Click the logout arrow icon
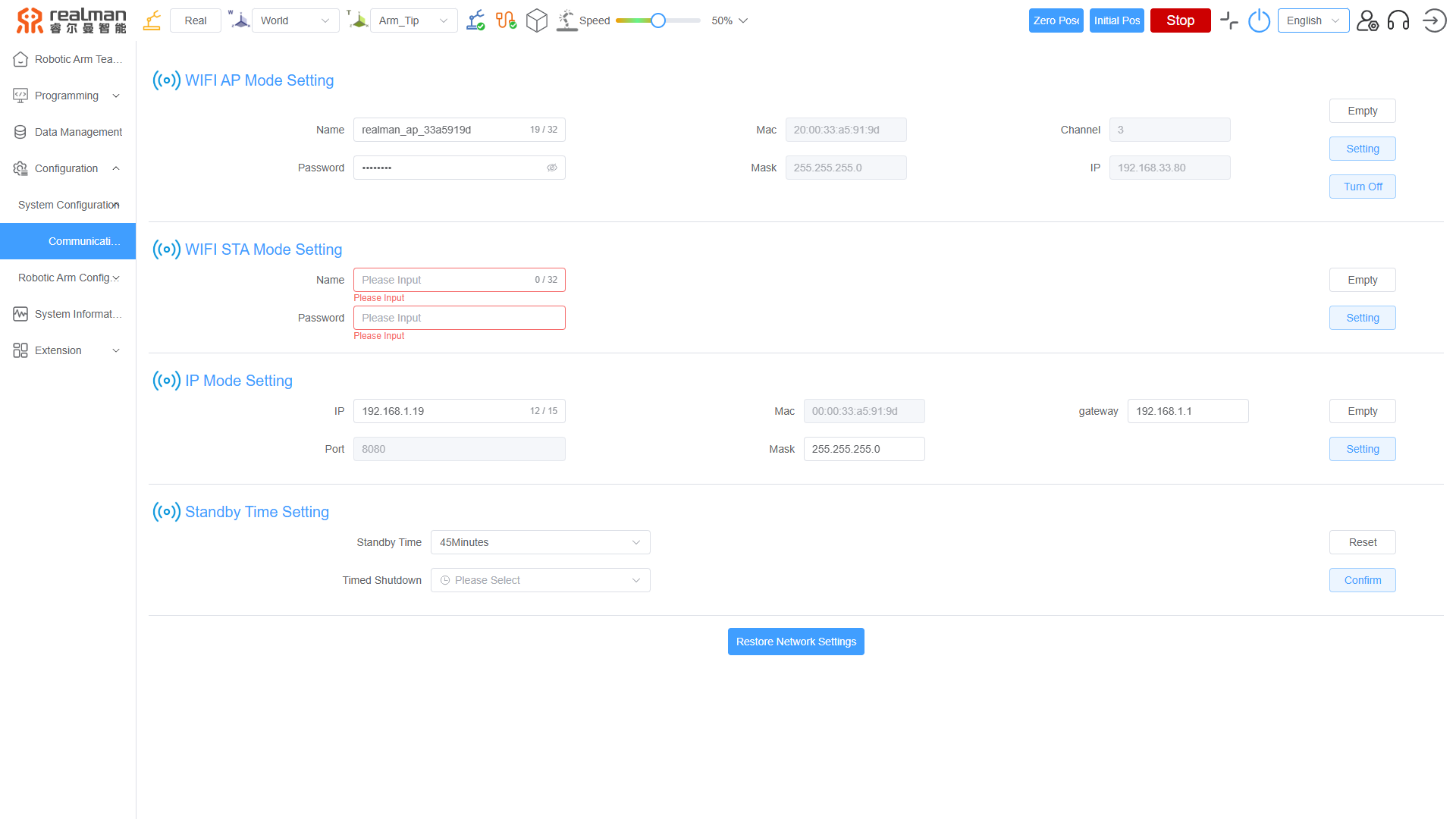Screen dimensions: 1456x819 [1434, 20]
